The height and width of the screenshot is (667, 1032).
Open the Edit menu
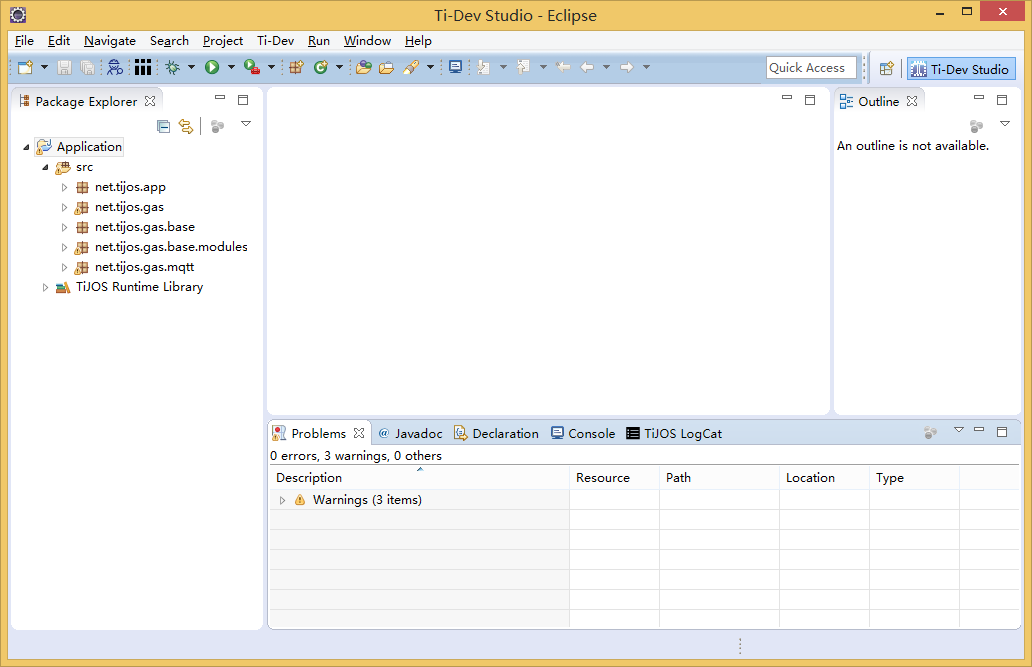click(59, 41)
